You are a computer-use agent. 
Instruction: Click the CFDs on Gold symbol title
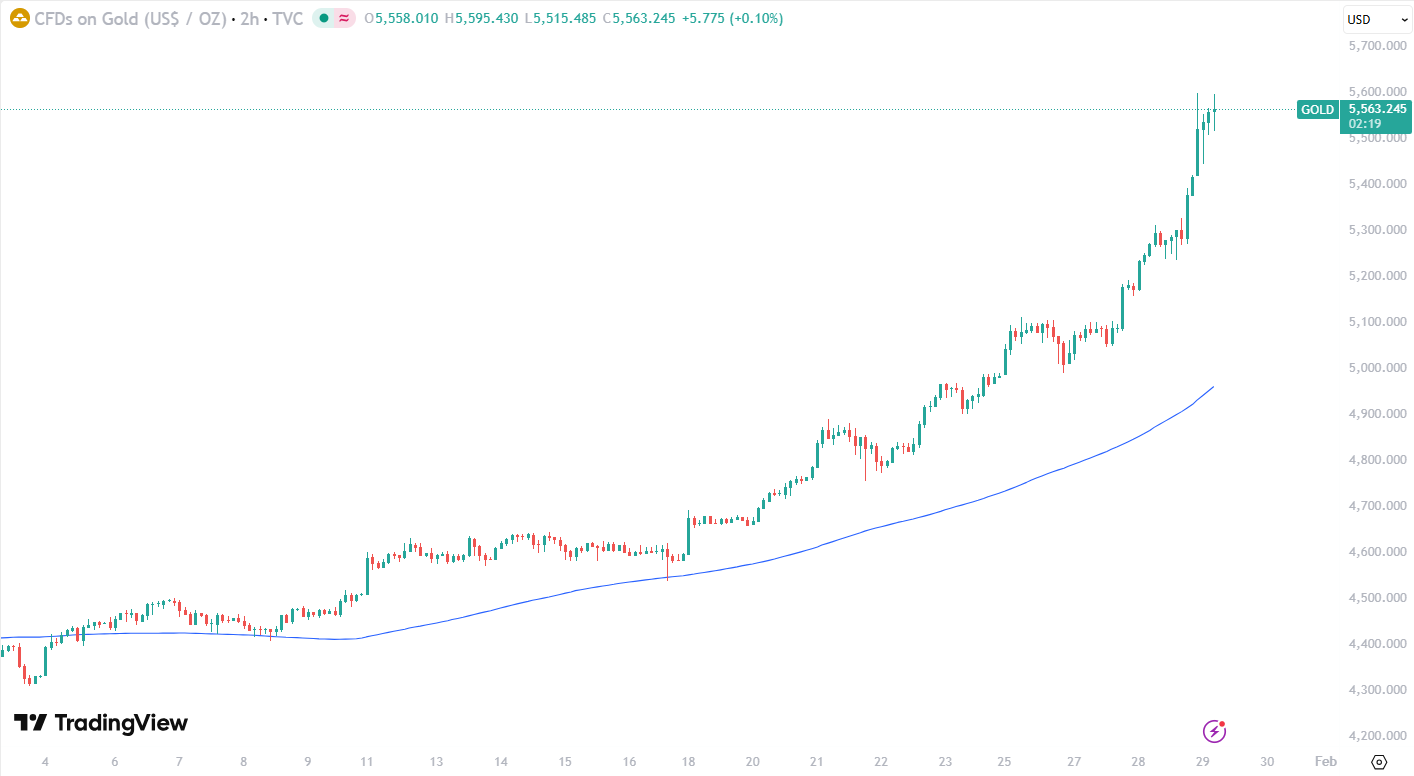(130, 18)
